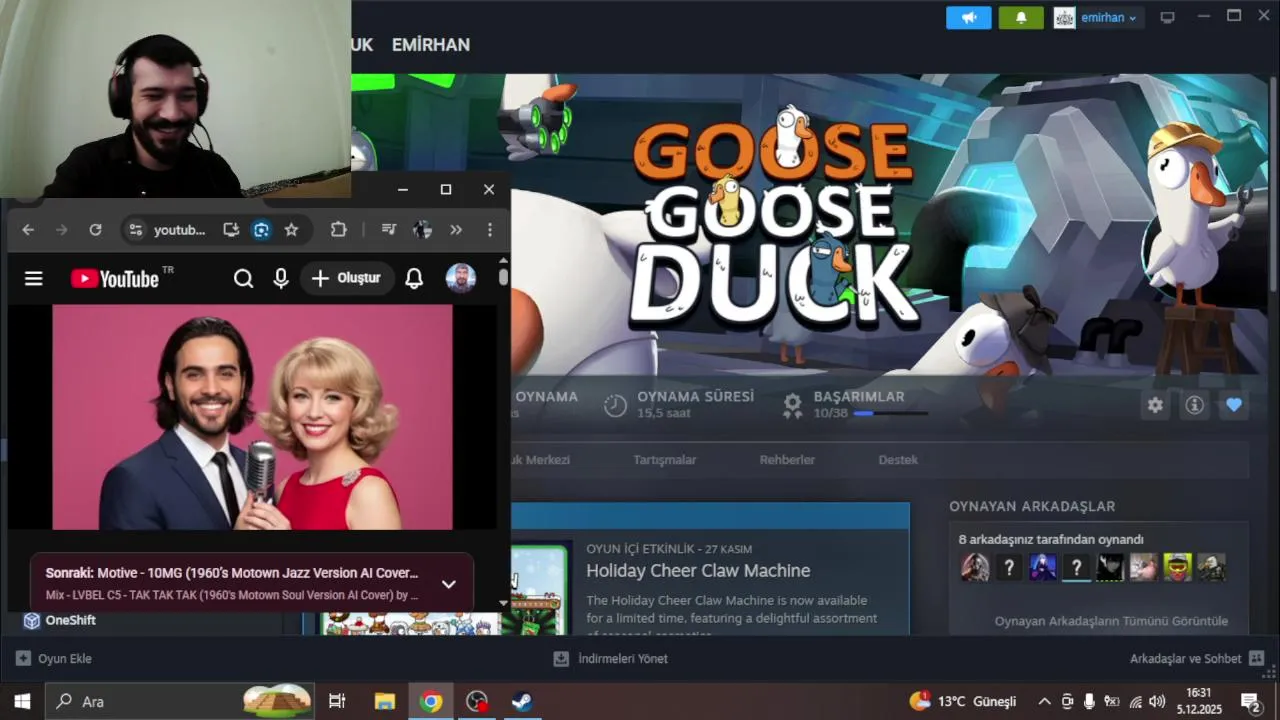Show hidden toolbar items double chevron
The image size is (1280, 720).
tap(456, 230)
